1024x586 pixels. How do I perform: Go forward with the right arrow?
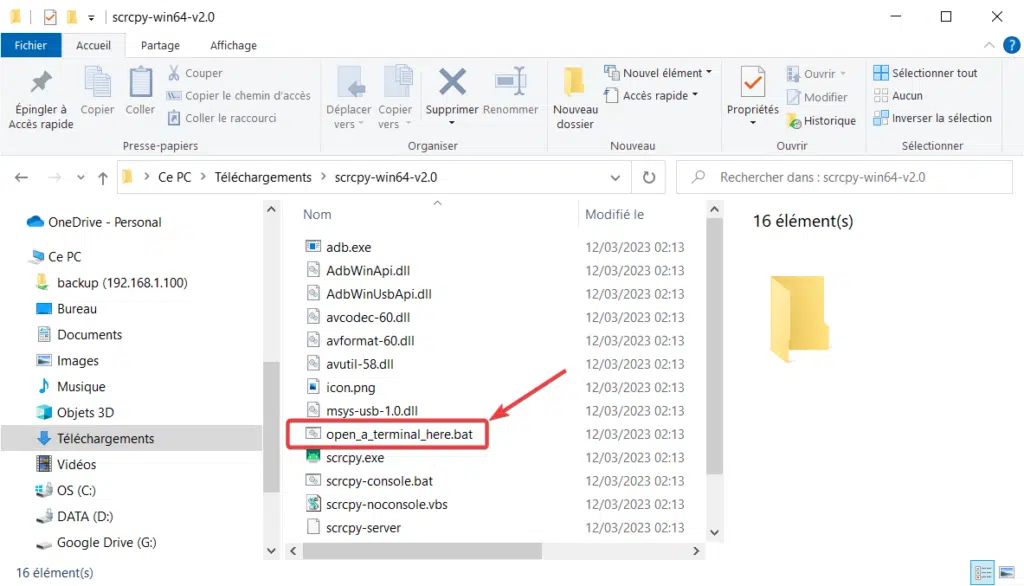54,177
